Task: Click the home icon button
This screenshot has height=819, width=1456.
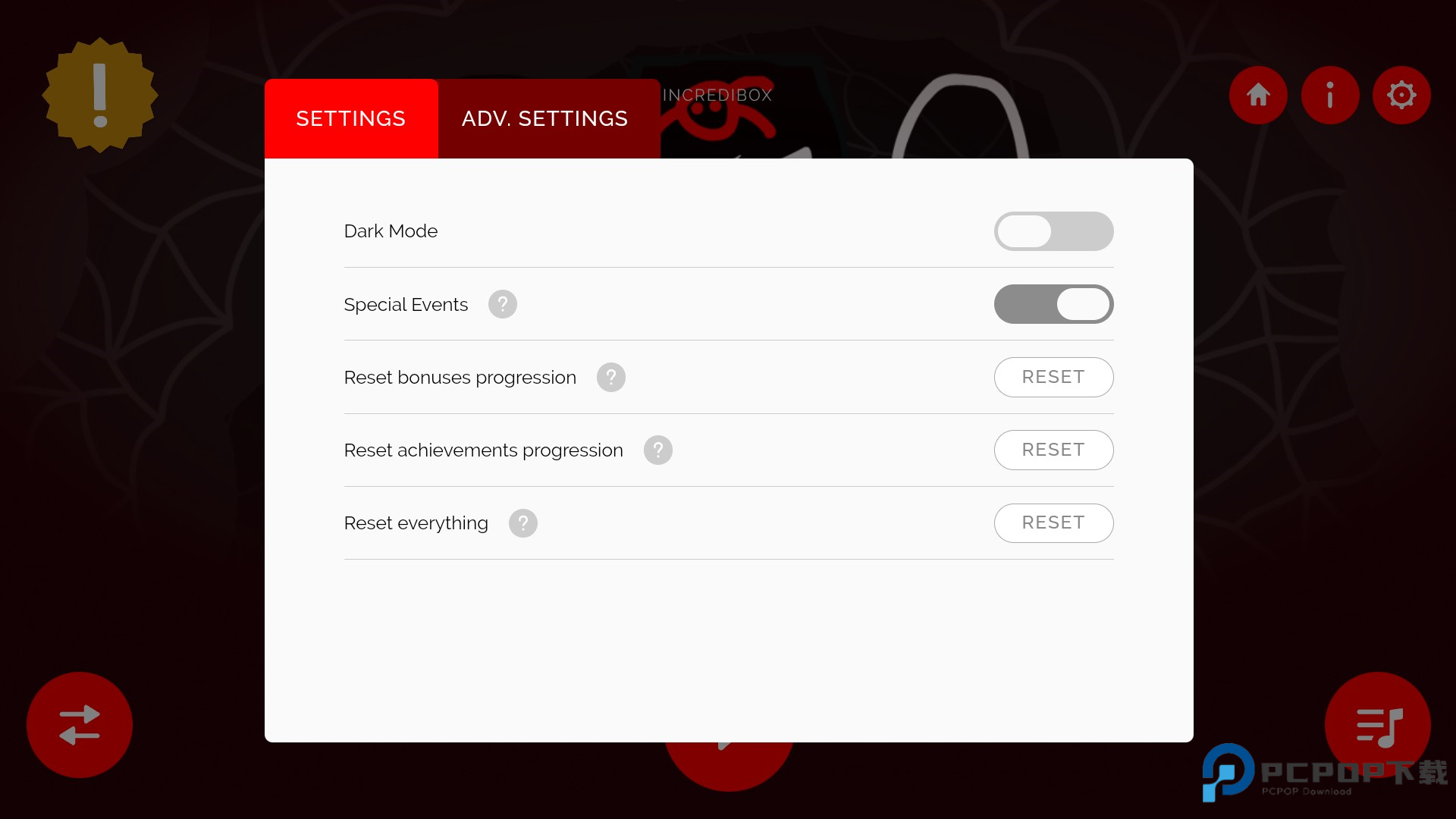Action: coord(1258,95)
